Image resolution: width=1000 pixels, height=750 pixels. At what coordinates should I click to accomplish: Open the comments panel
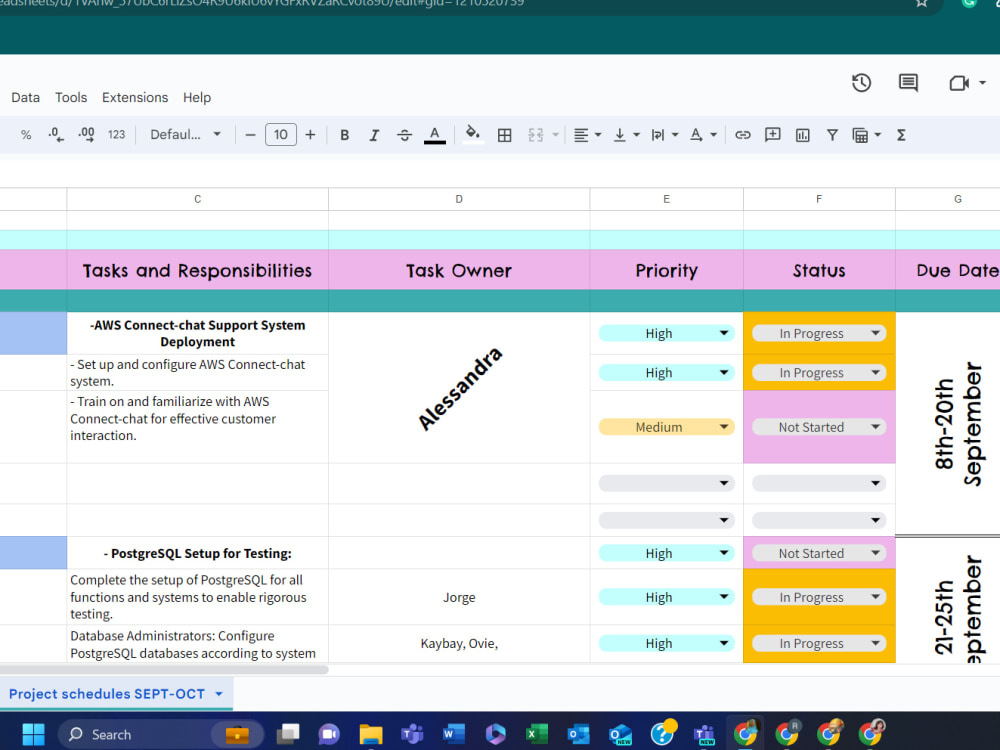(908, 83)
